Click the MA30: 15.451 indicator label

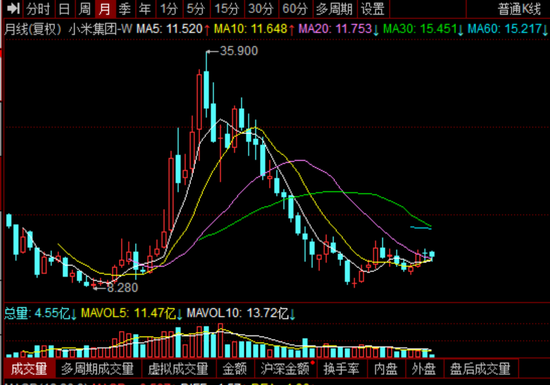pos(423,29)
